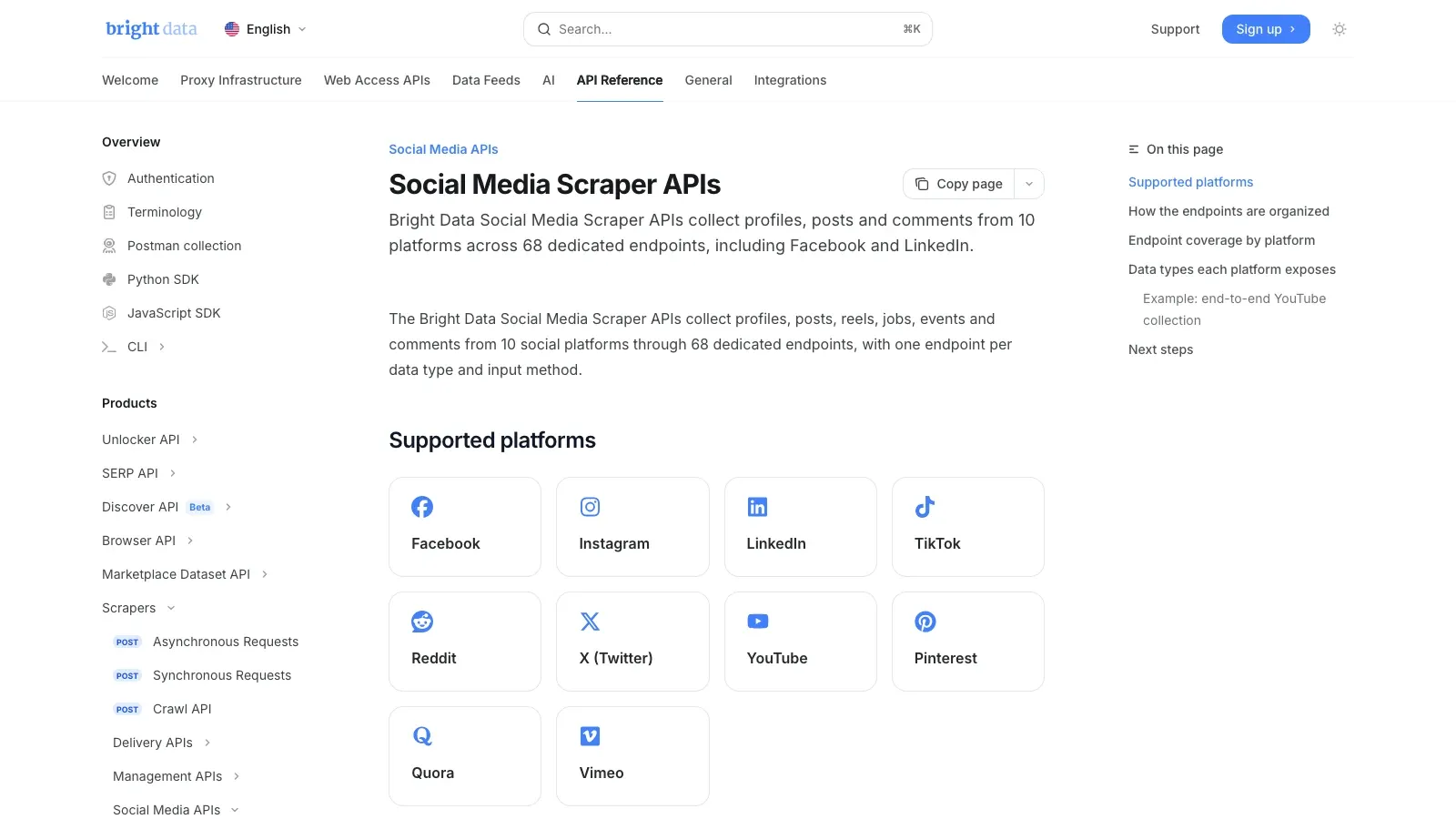This screenshot has width=1456, height=819.
Task: Click the Authentication shield icon
Action: (x=109, y=178)
